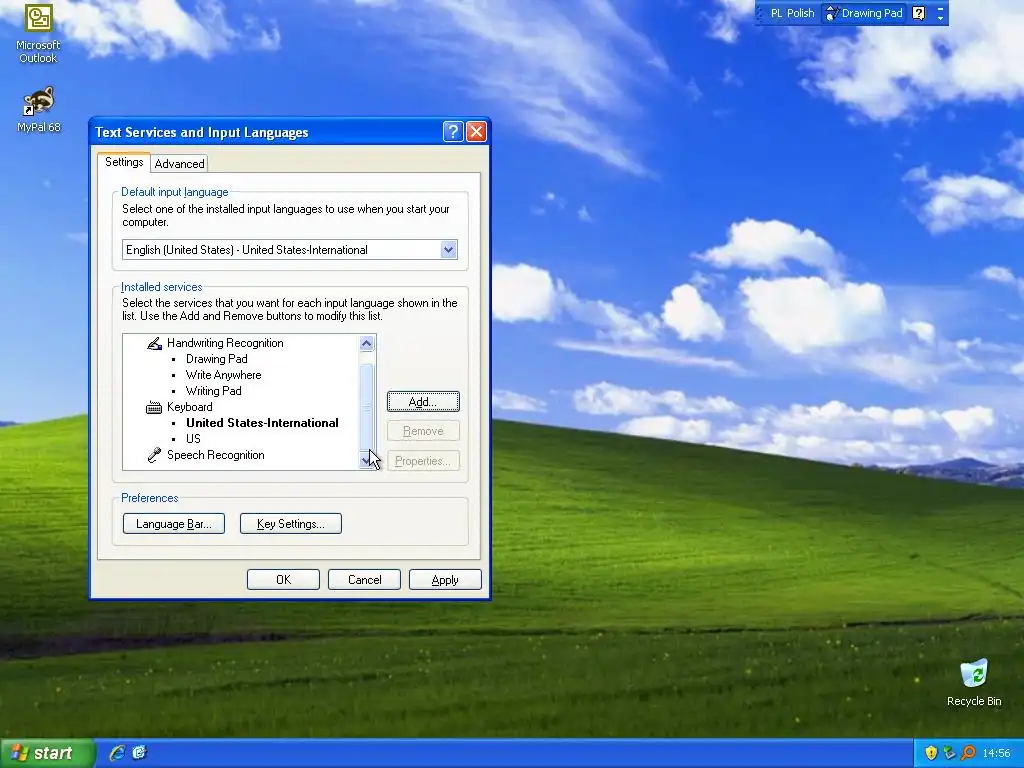Select the Speech Recognition entry label
Viewport: 1024px width, 768px height.
coord(216,455)
